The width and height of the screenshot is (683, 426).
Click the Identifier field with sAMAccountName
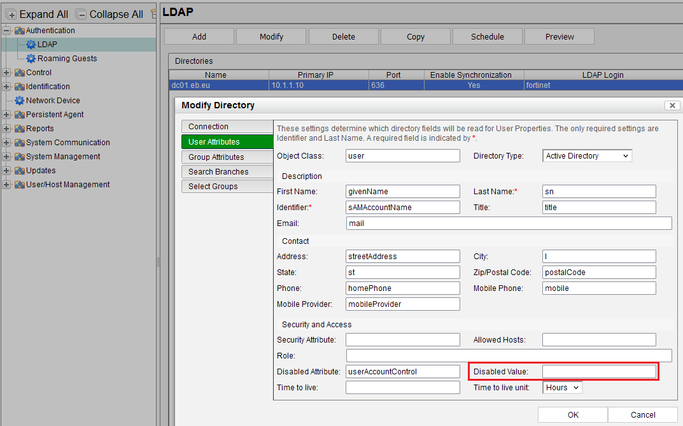click(x=402, y=207)
